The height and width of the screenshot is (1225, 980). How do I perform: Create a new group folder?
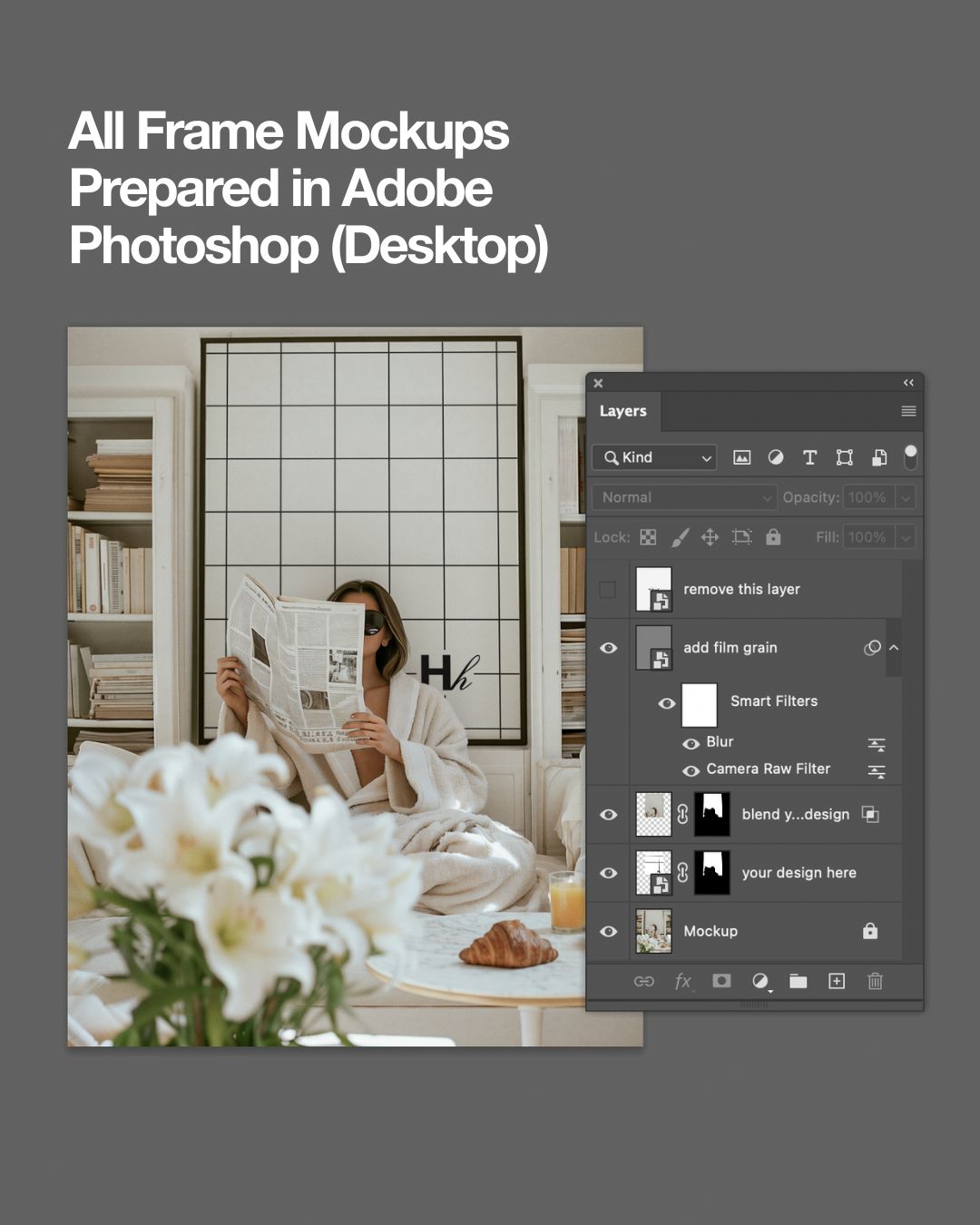point(798,981)
